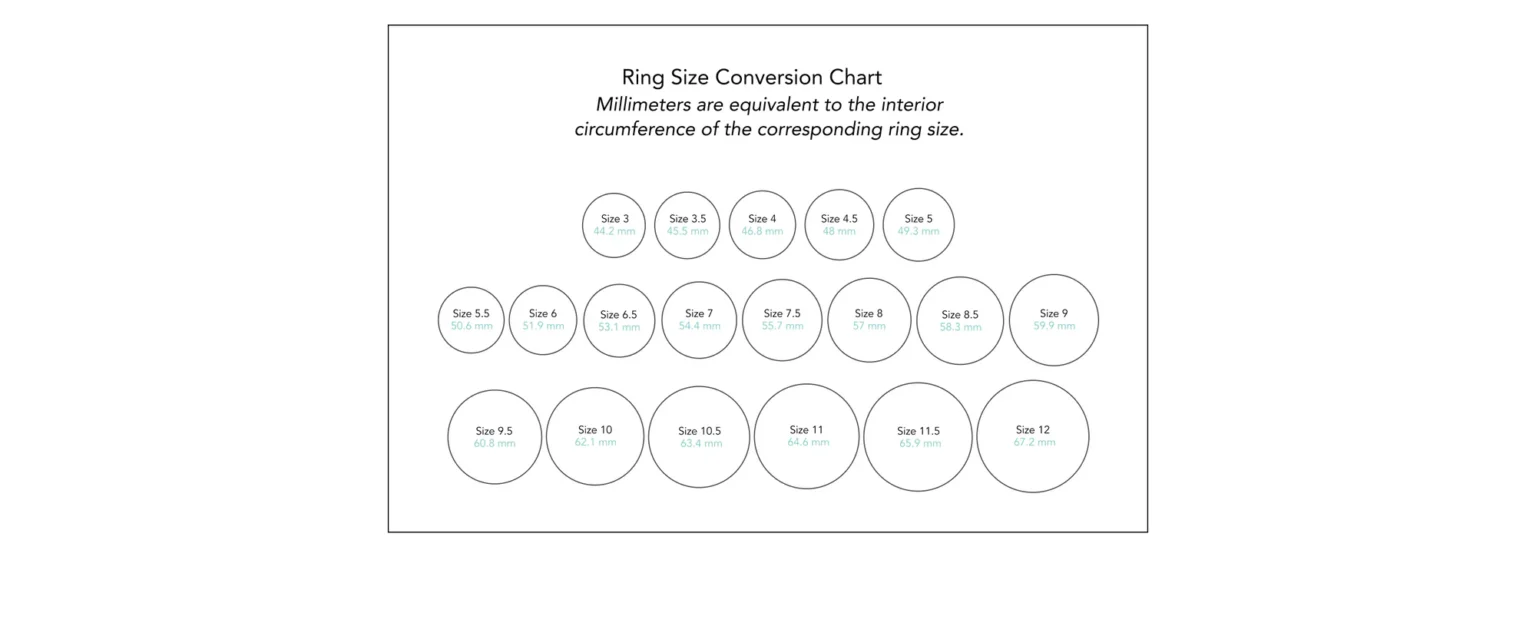Click the Size 5 ring circle
This screenshot has width=1536, height=626.
tap(918, 225)
